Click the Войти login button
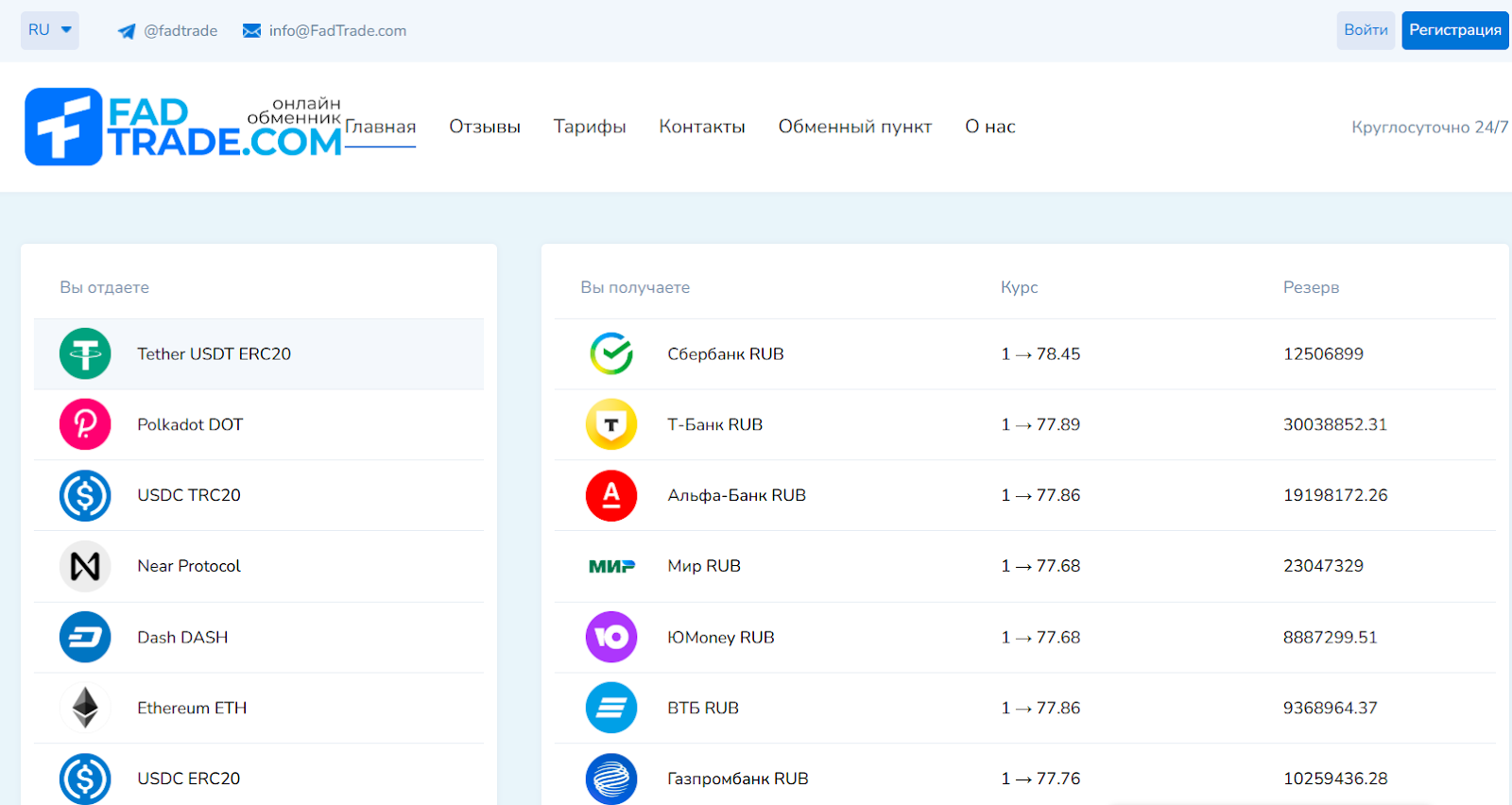Image resolution: width=1512 pixels, height=805 pixels. pos(1366,30)
